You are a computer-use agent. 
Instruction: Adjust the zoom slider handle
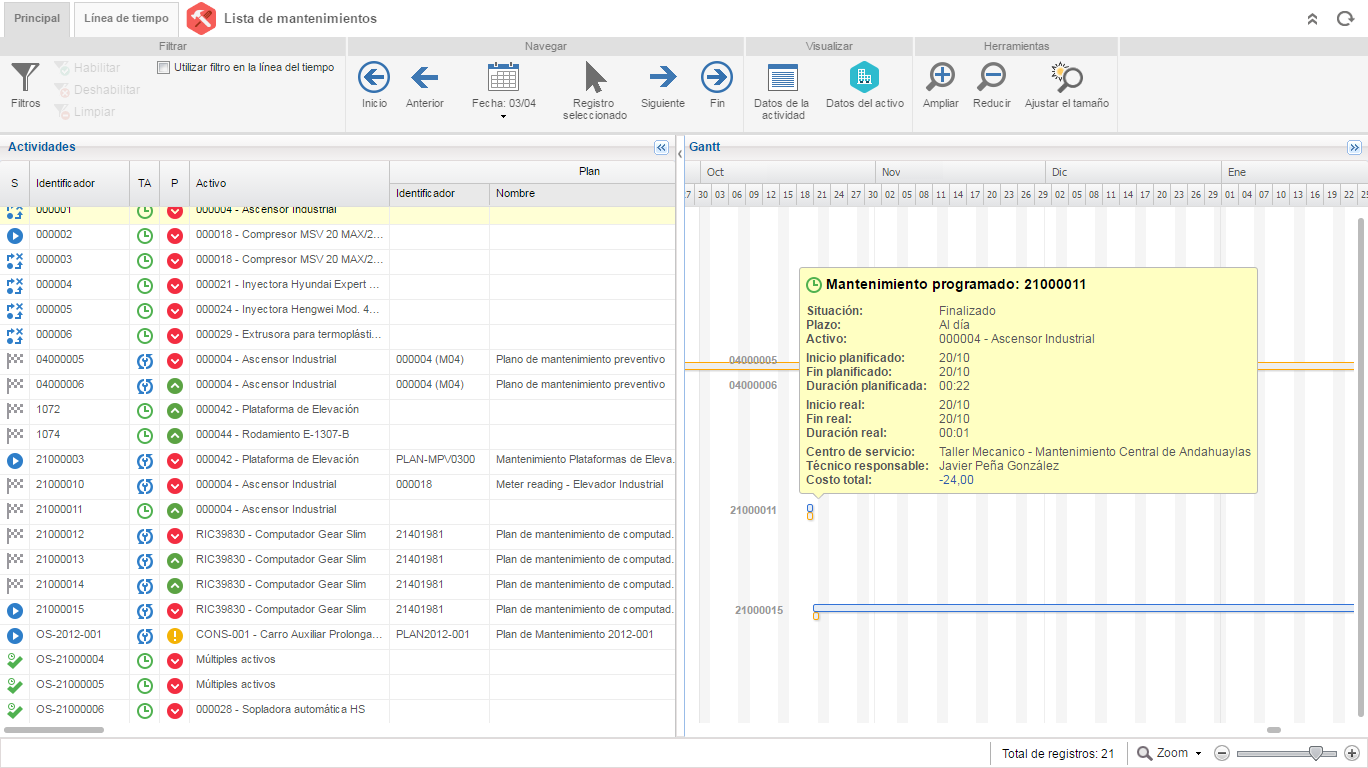[x=1316, y=753]
